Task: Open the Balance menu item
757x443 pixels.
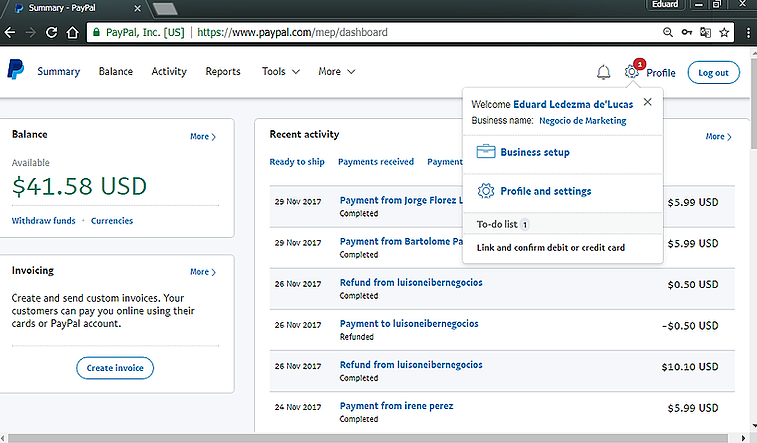Action: 116,71
